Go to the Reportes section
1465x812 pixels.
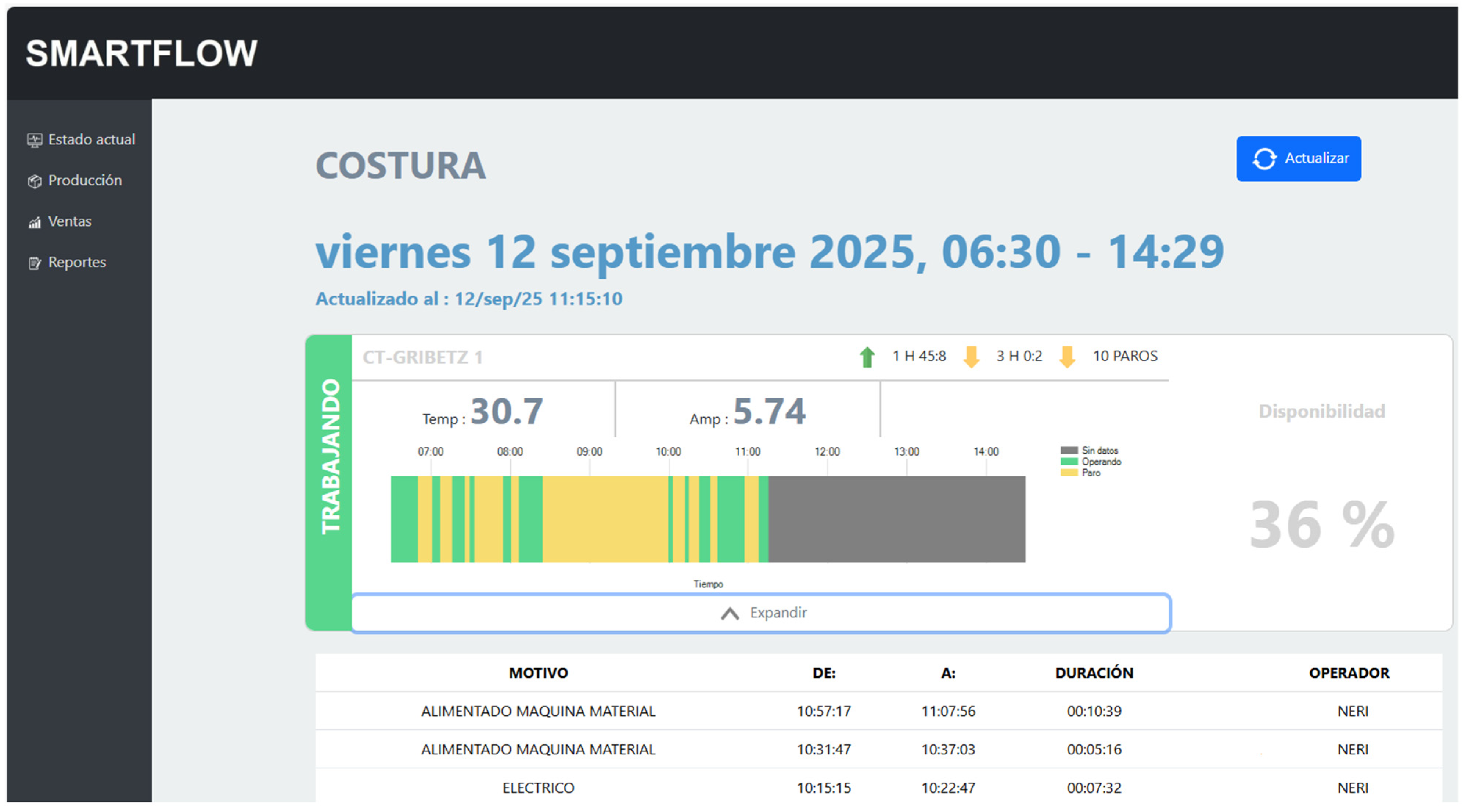(x=77, y=263)
